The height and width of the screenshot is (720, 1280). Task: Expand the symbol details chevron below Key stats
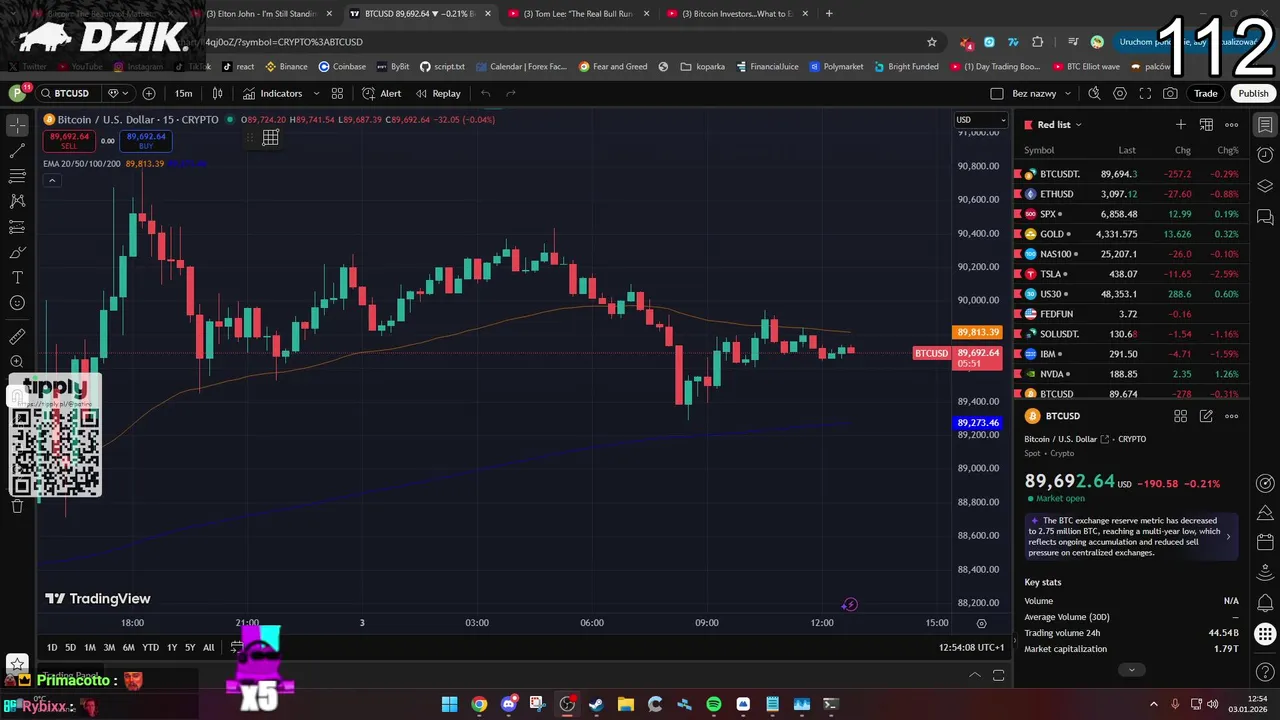click(1131, 670)
